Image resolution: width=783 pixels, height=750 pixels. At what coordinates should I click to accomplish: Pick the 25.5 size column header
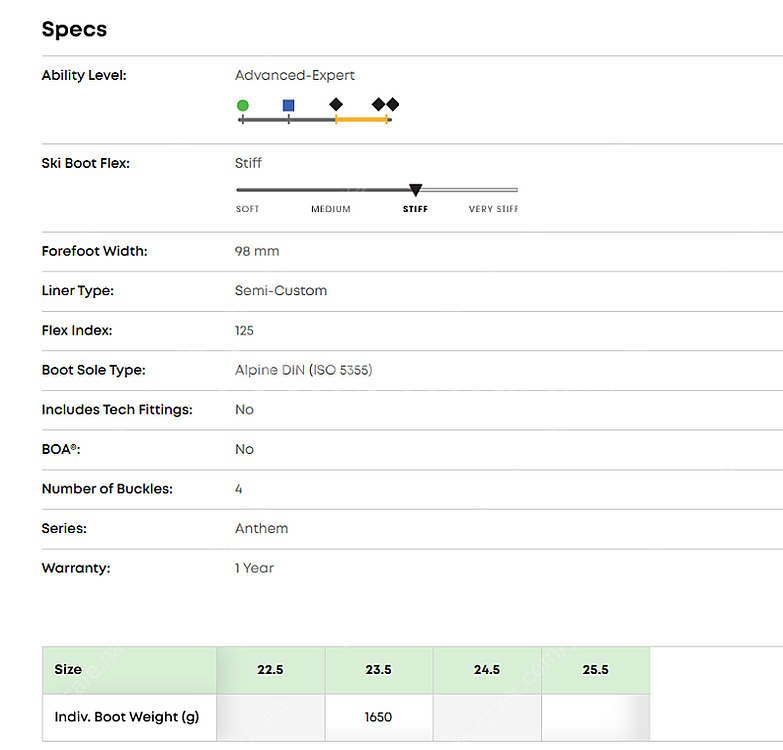595,670
